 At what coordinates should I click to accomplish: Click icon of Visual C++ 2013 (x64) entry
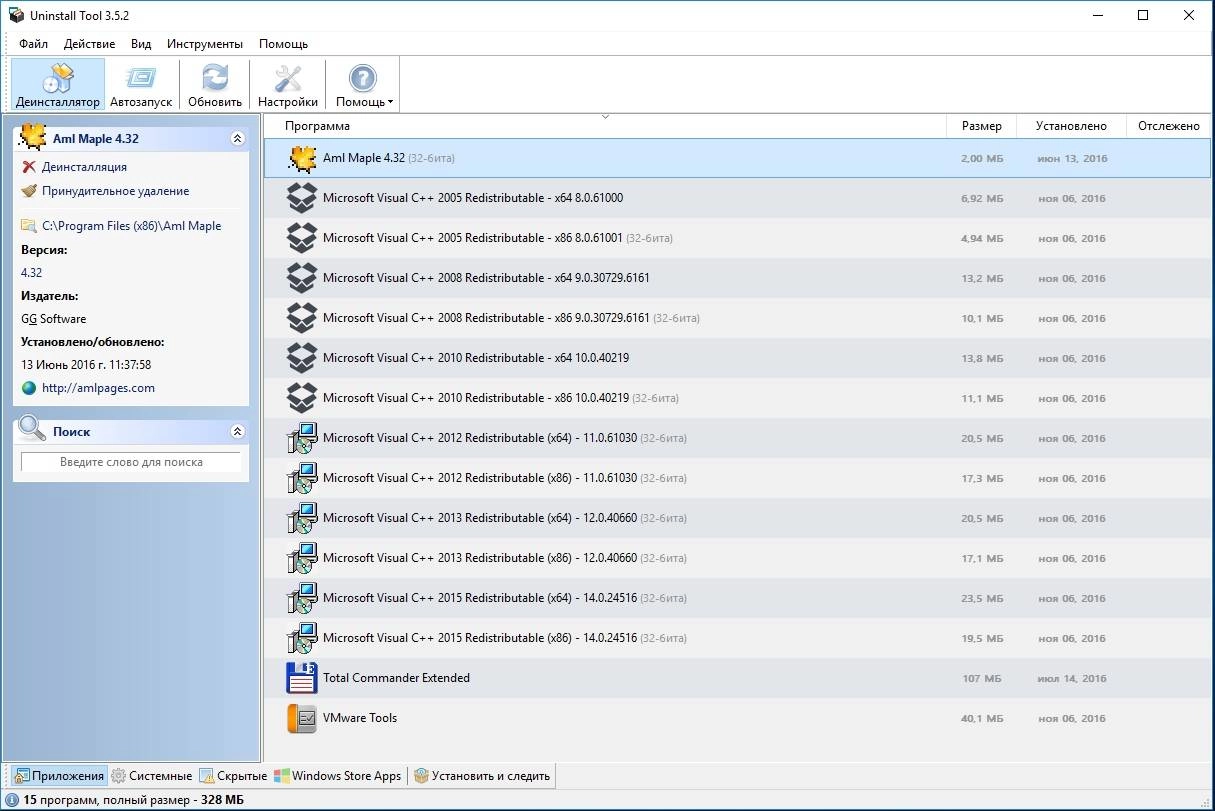(302, 518)
